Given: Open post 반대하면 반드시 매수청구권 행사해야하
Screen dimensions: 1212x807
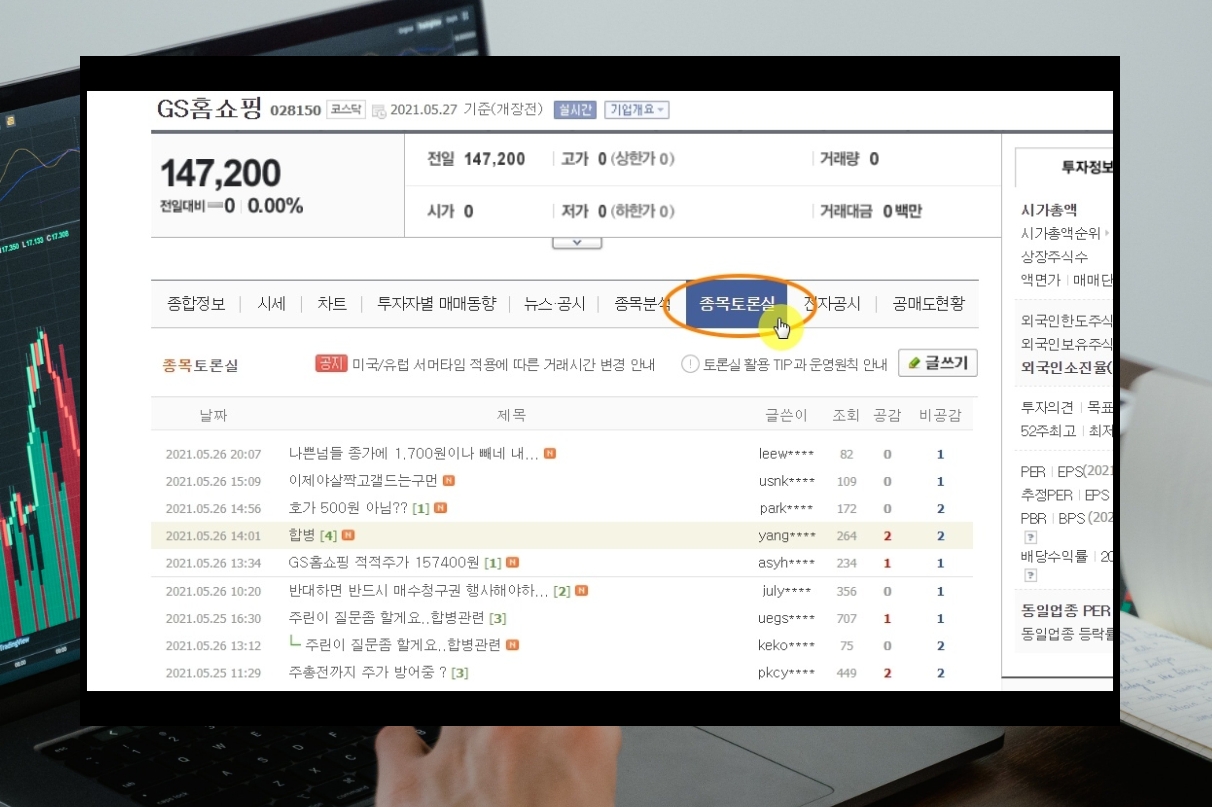Looking at the screenshot, I should pyautogui.click(x=418, y=591).
